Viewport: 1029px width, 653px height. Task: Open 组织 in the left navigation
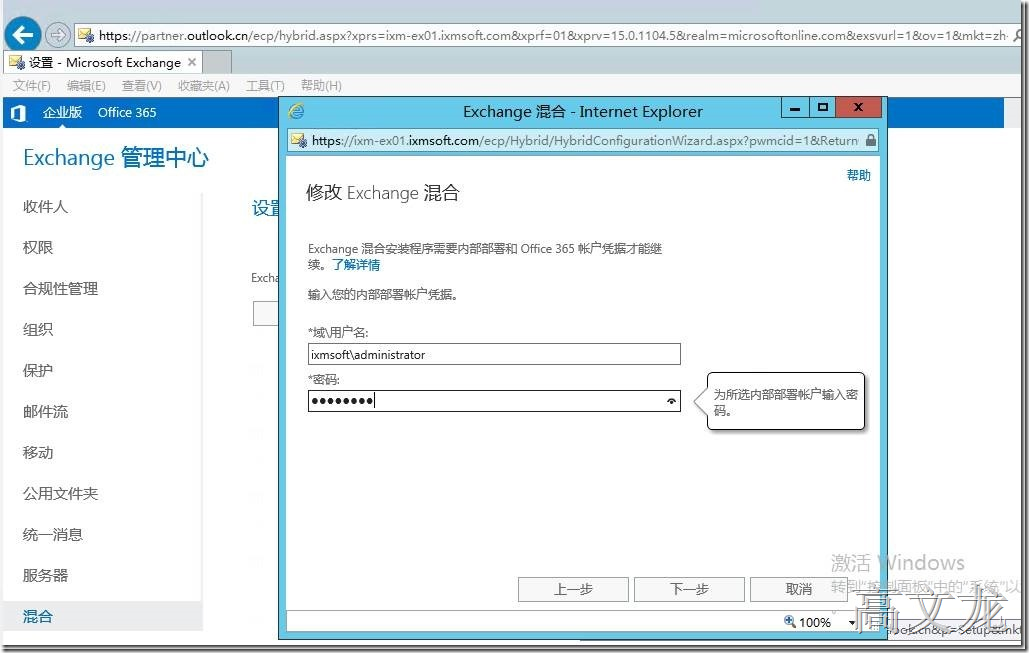click(37, 329)
